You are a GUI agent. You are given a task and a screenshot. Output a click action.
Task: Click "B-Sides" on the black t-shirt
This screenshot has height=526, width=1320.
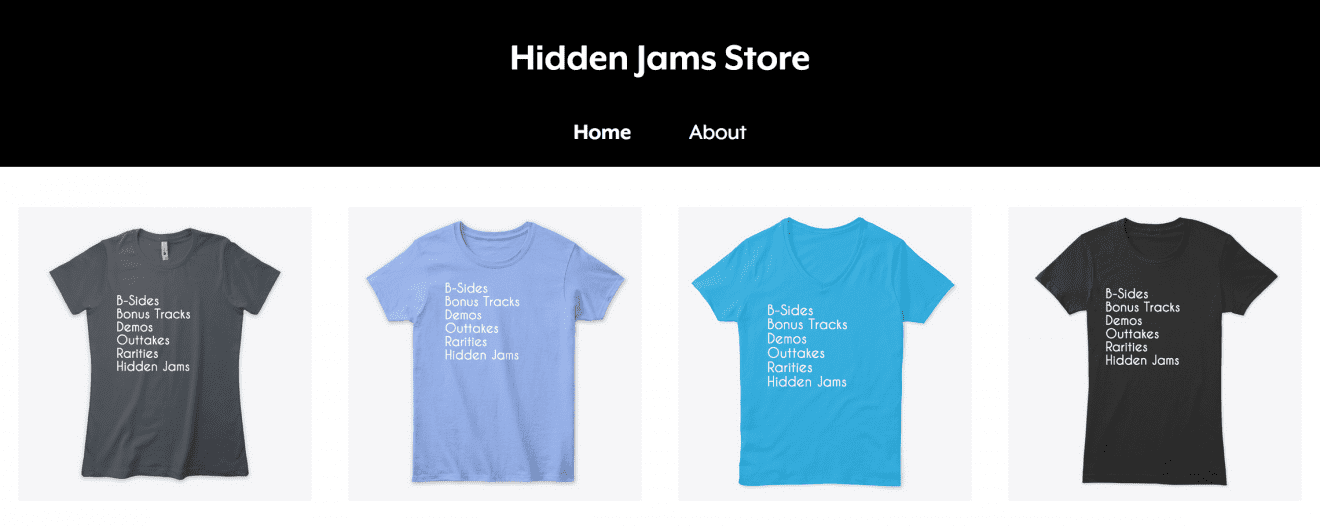tap(1127, 294)
